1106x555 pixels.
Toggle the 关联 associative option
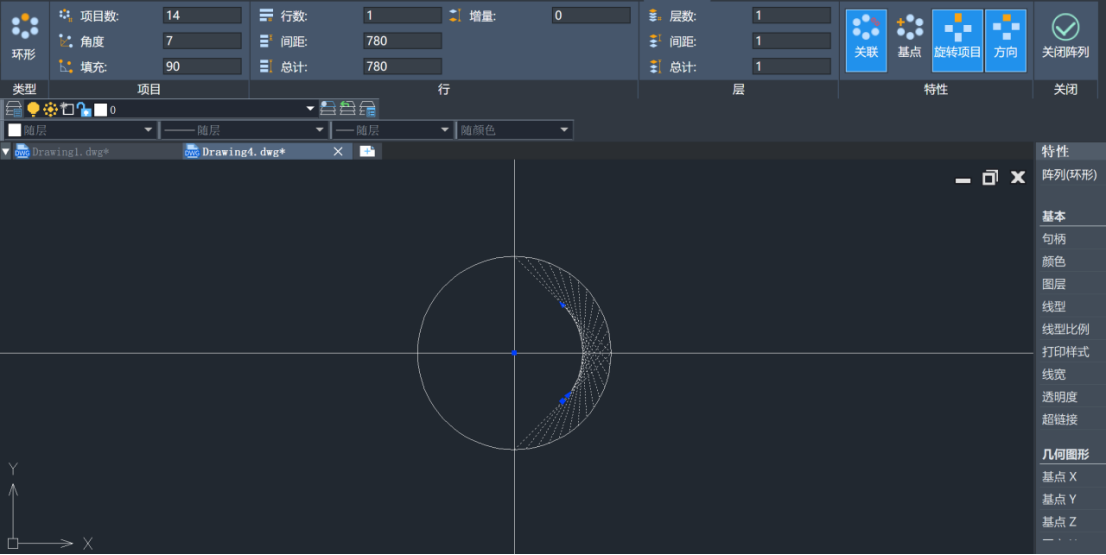tap(866, 39)
